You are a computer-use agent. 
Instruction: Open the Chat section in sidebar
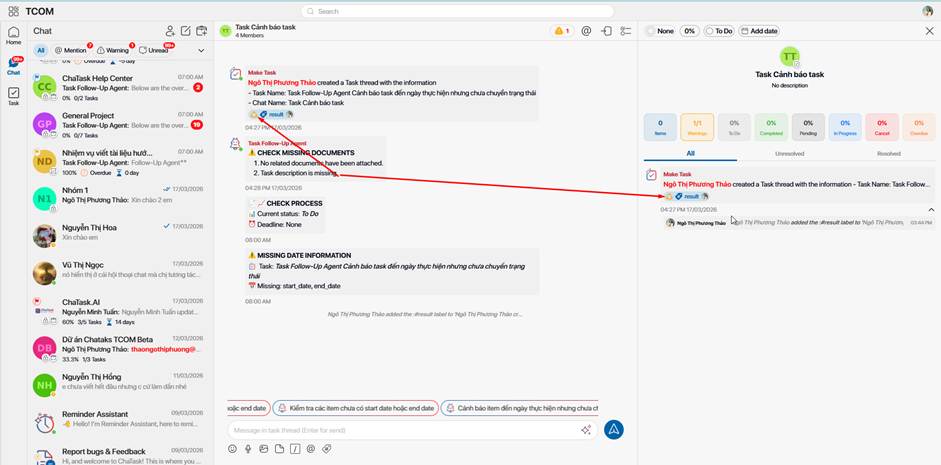pyautogui.click(x=13, y=65)
